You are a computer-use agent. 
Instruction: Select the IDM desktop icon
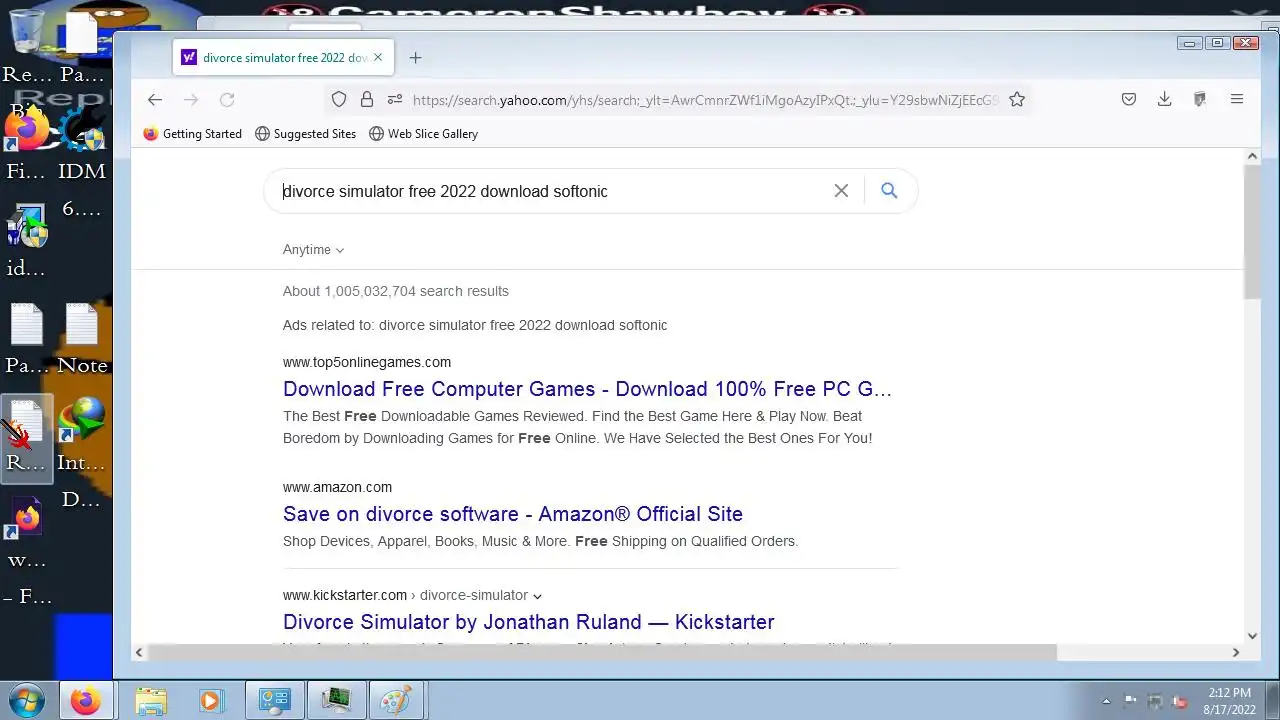(82, 145)
